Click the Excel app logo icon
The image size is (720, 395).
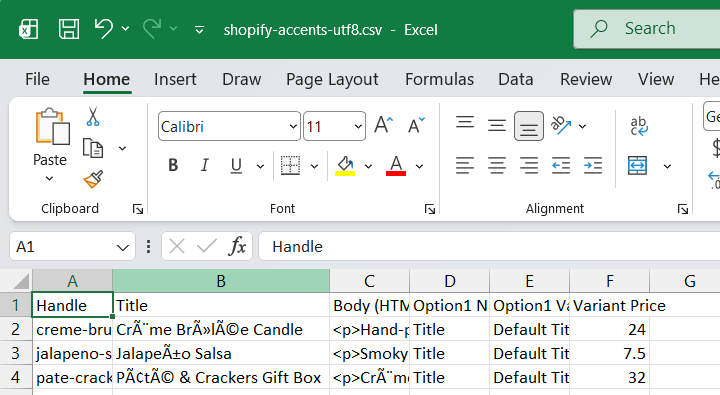(28, 29)
